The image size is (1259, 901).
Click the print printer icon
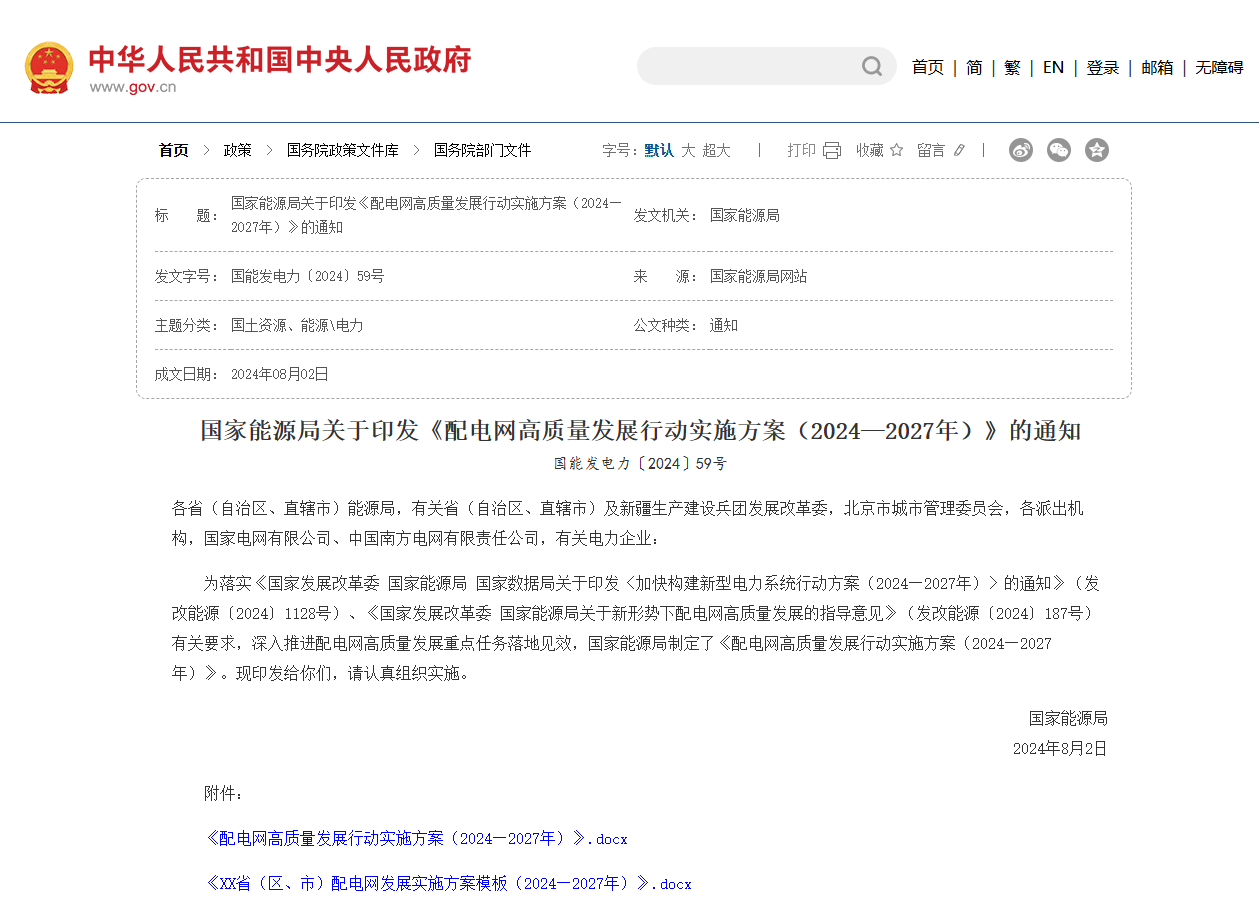pyautogui.click(x=832, y=150)
